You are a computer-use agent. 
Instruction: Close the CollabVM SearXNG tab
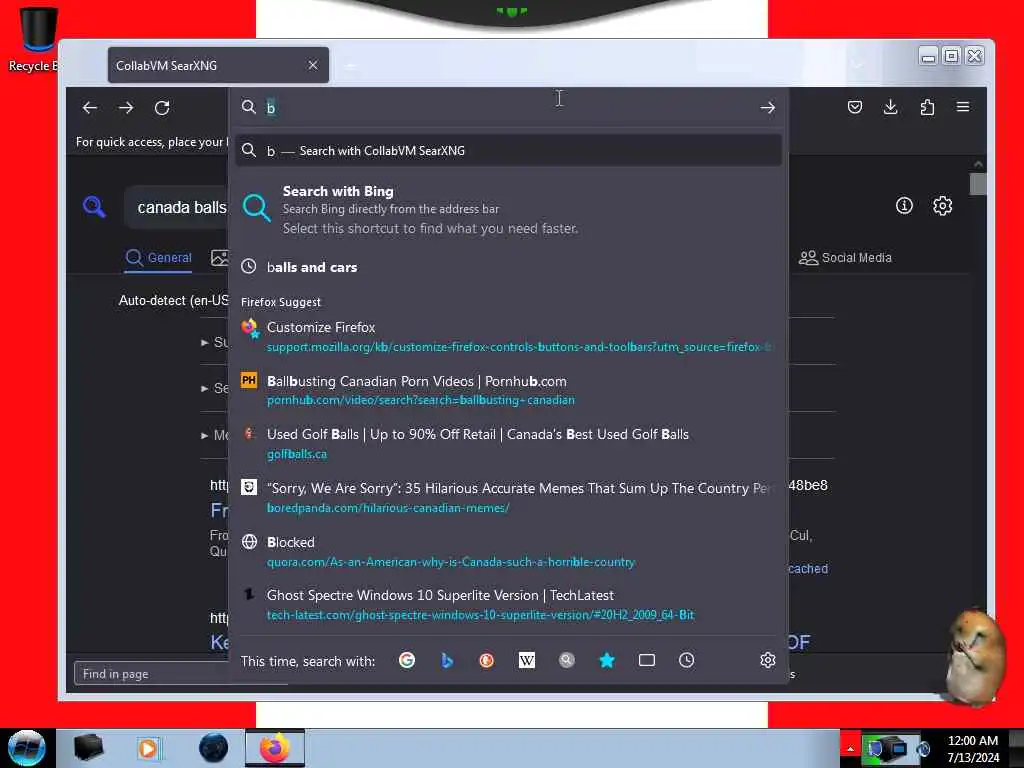tap(313, 65)
